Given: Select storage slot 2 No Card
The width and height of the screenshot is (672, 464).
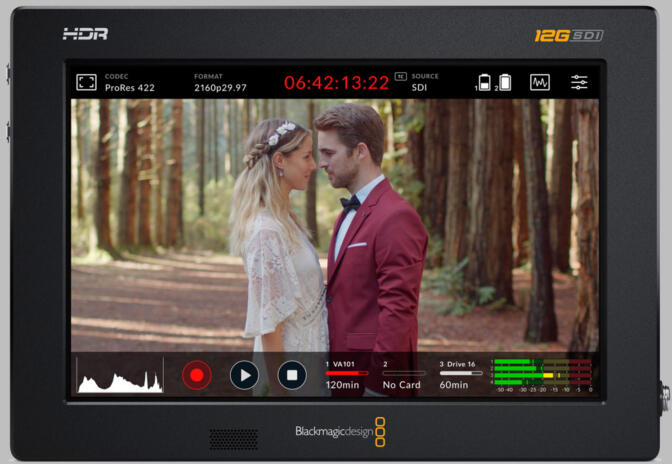Looking at the screenshot, I should pos(402,375).
